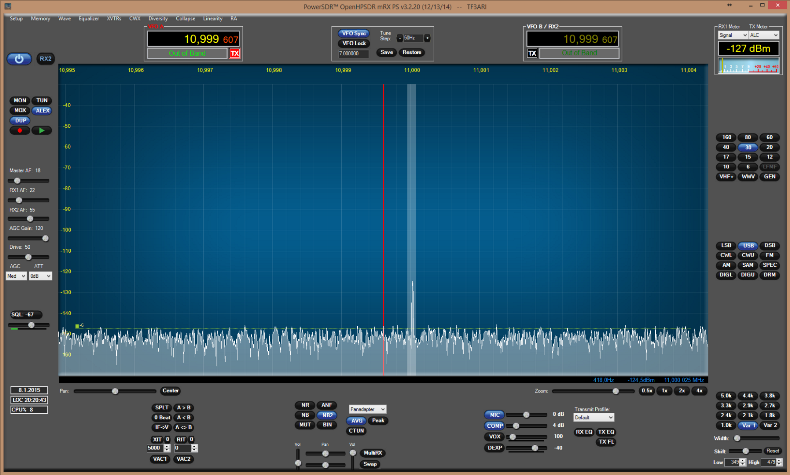Select the 12 meter band button

point(769,157)
